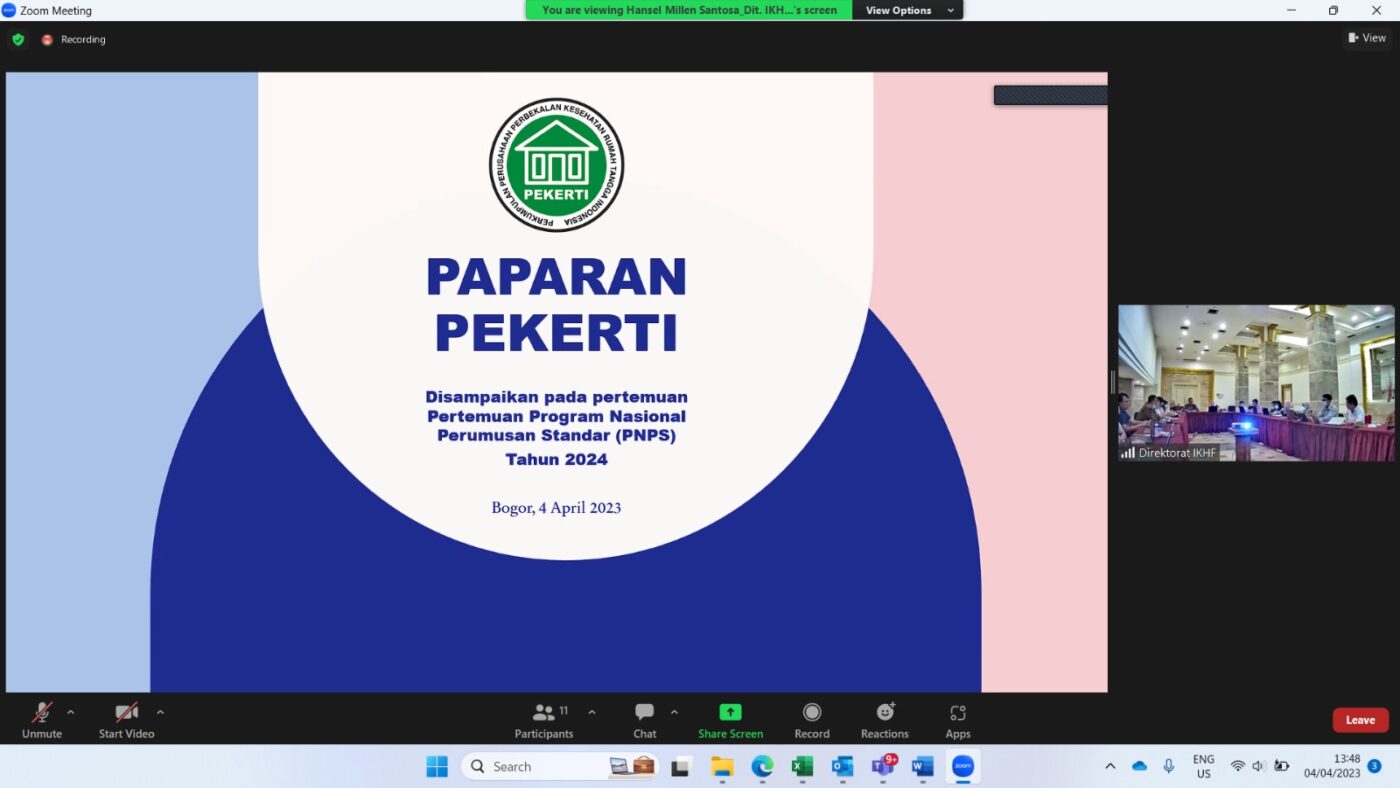Click the green encryption shield icon
This screenshot has height=788, width=1400.
click(x=18, y=39)
